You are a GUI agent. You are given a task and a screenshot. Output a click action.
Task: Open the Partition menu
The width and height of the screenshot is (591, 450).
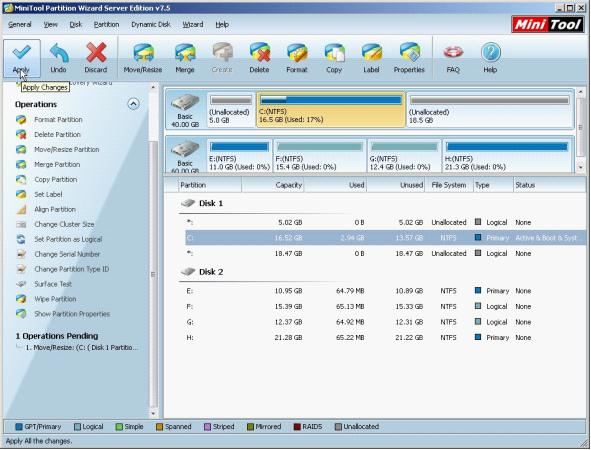pyautogui.click(x=106, y=24)
